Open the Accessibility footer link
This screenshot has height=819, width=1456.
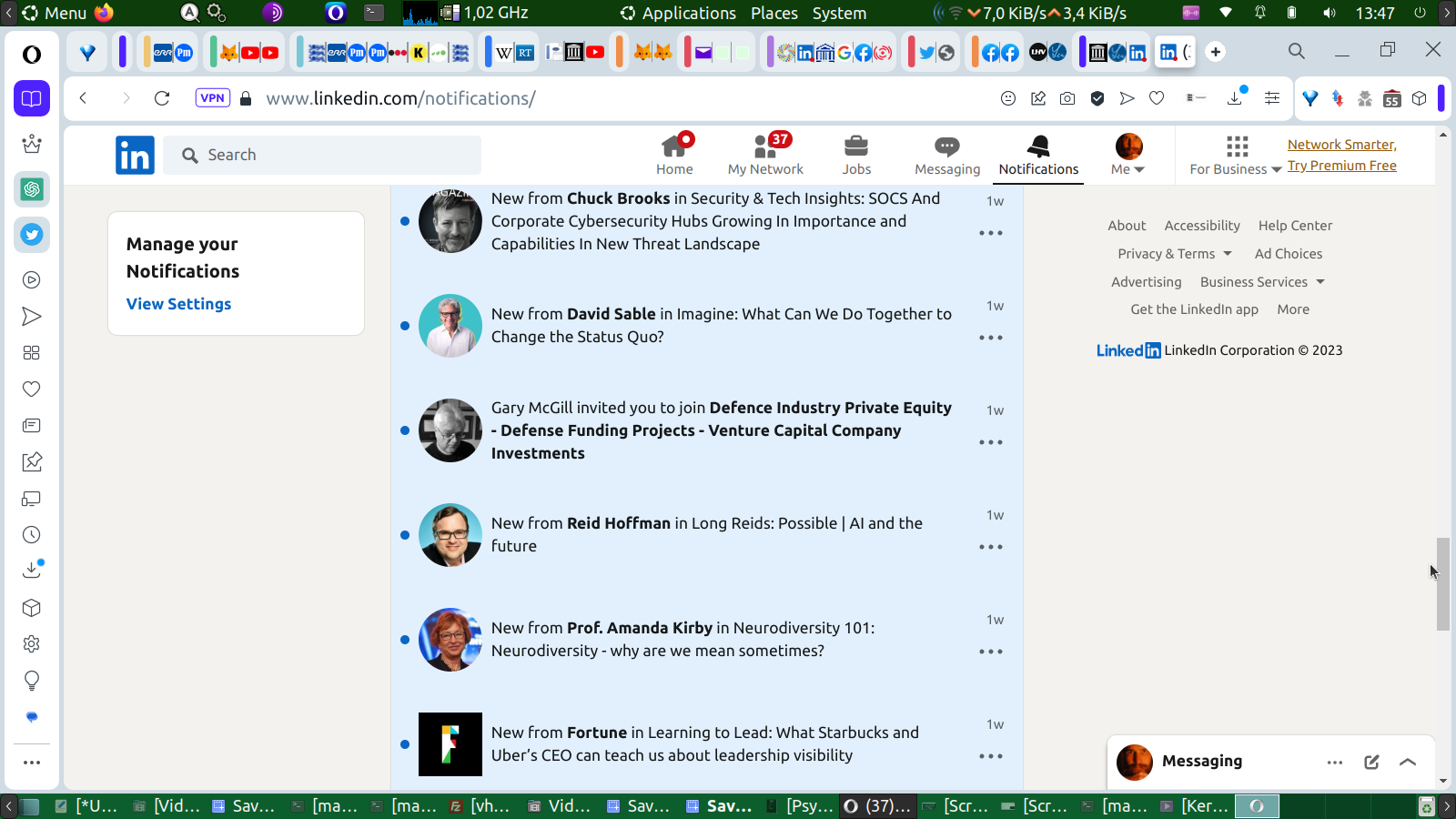click(1202, 226)
